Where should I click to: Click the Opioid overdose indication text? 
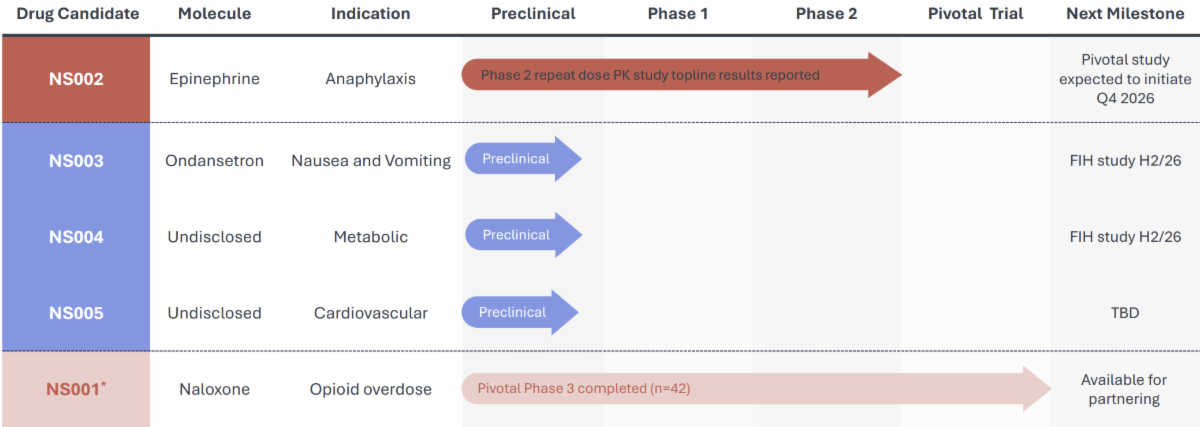[x=371, y=389]
